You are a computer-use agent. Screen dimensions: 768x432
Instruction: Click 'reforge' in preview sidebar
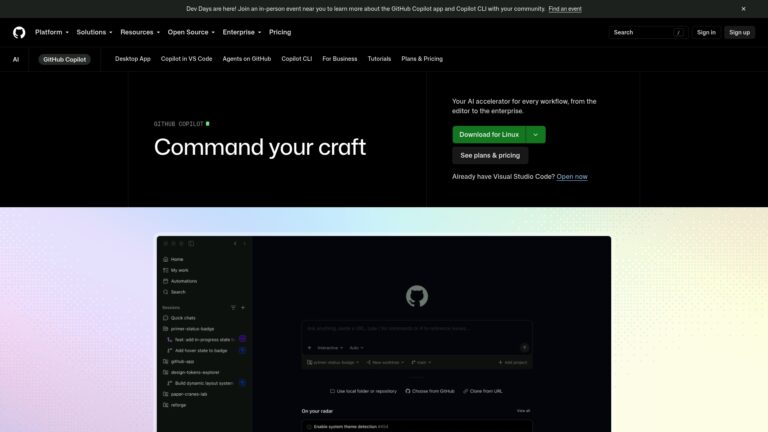point(178,405)
